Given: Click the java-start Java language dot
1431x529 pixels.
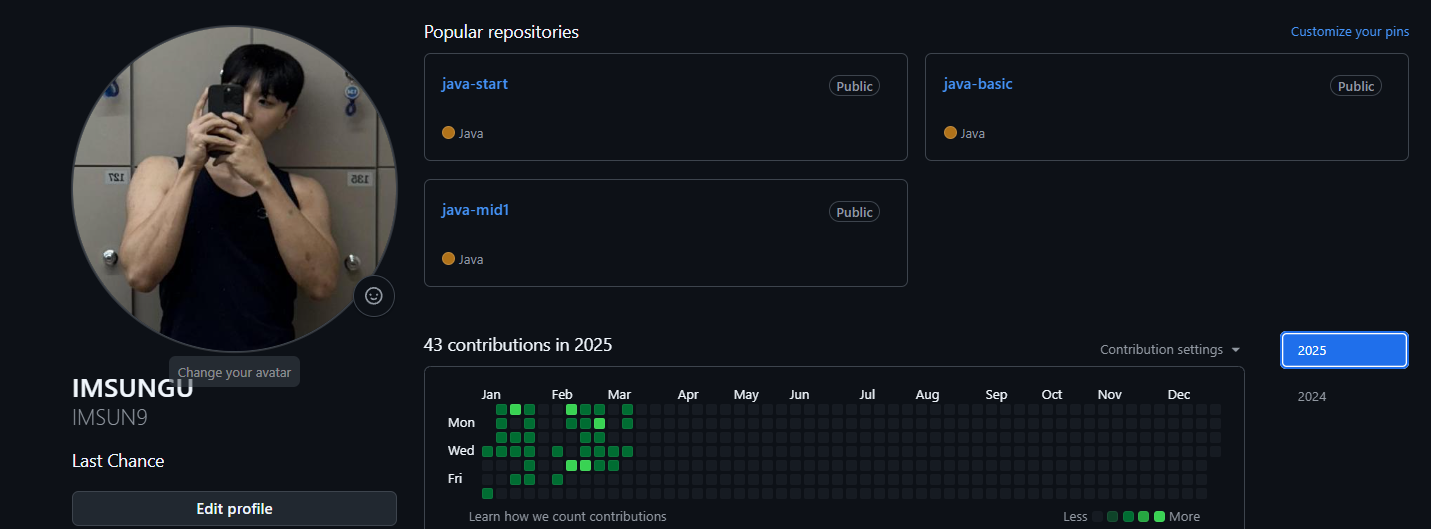Looking at the screenshot, I should point(448,132).
